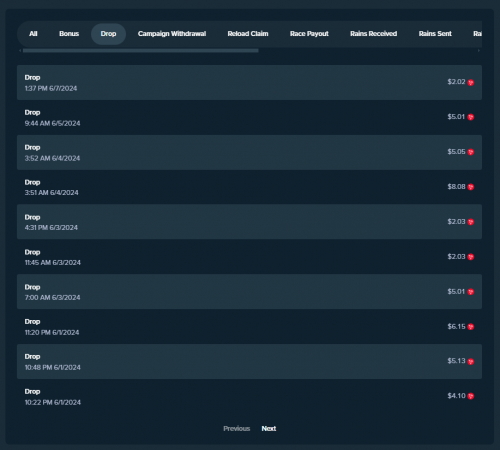Click the coin icon beside $6.15
The height and width of the screenshot is (450, 500).
(471, 327)
